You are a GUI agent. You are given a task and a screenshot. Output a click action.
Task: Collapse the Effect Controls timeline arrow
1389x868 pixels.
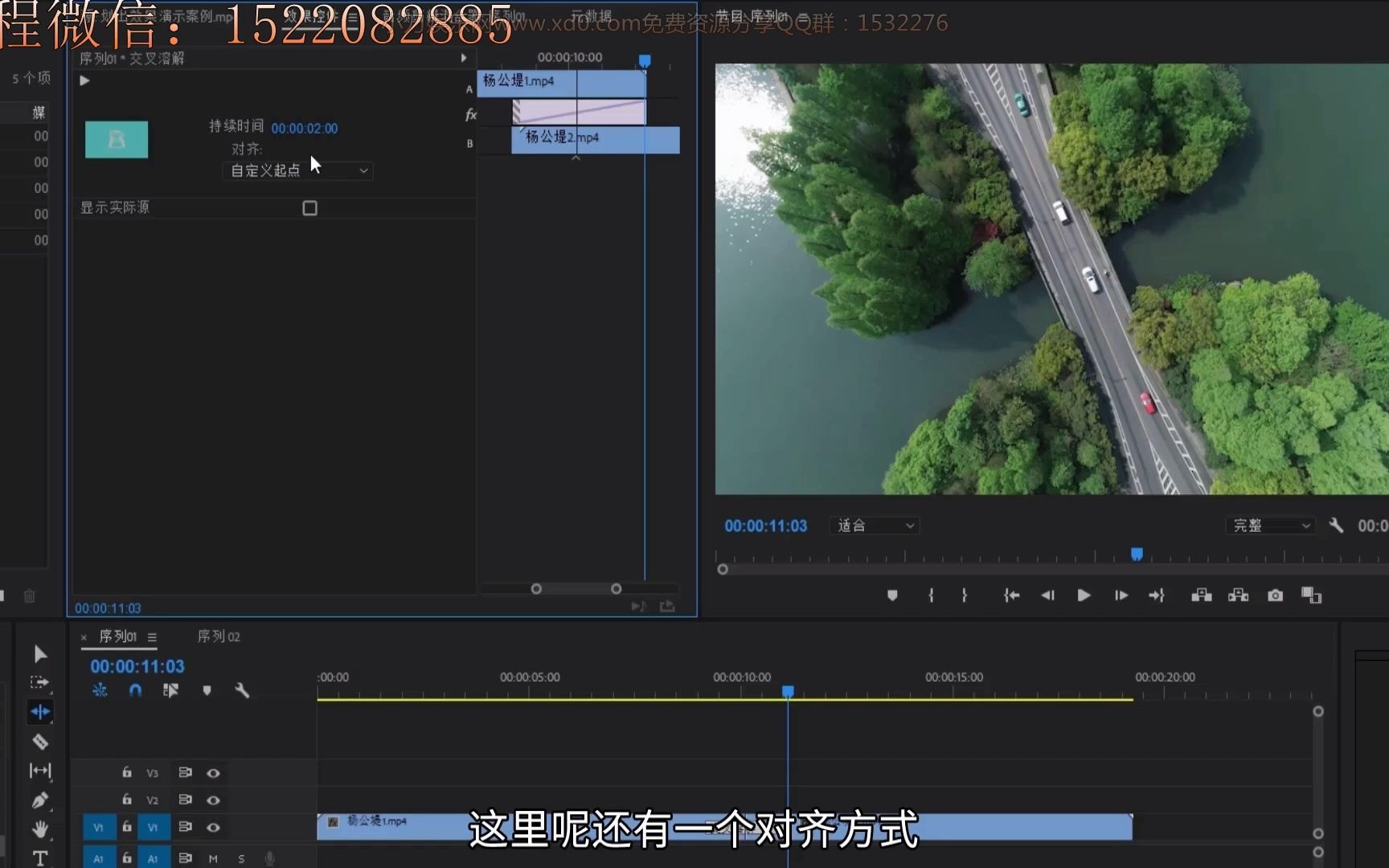[464, 58]
